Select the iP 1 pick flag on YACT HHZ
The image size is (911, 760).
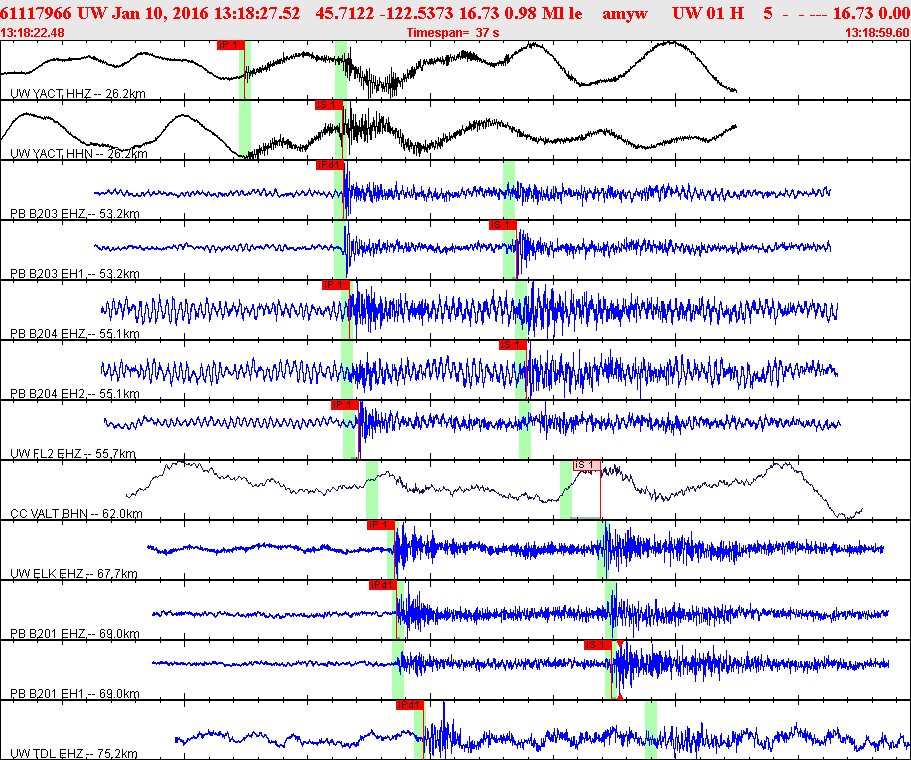tap(230, 45)
